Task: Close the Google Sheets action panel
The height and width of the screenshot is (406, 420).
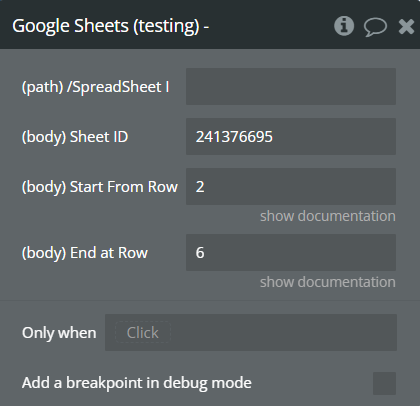Action: [406, 26]
